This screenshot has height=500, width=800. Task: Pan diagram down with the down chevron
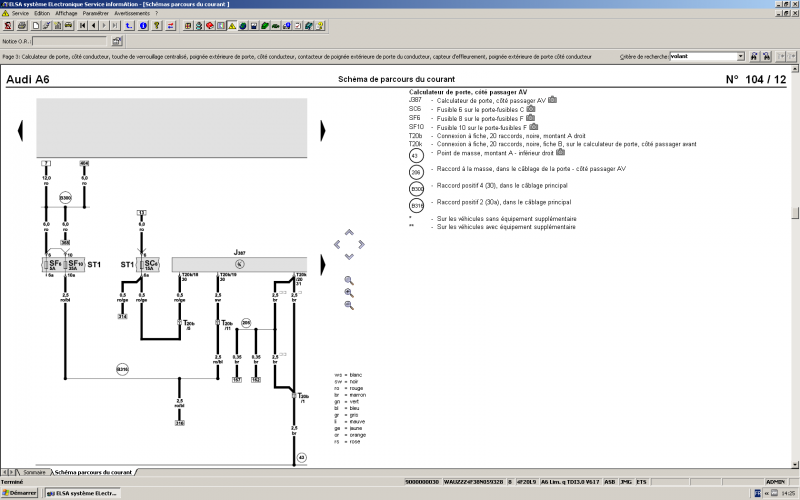tap(349, 257)
